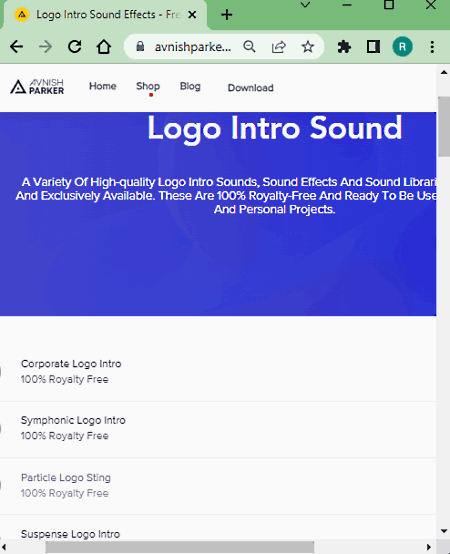Open the Shop menu item
Screen dimensions: 450x554
(x=148, y=86)
